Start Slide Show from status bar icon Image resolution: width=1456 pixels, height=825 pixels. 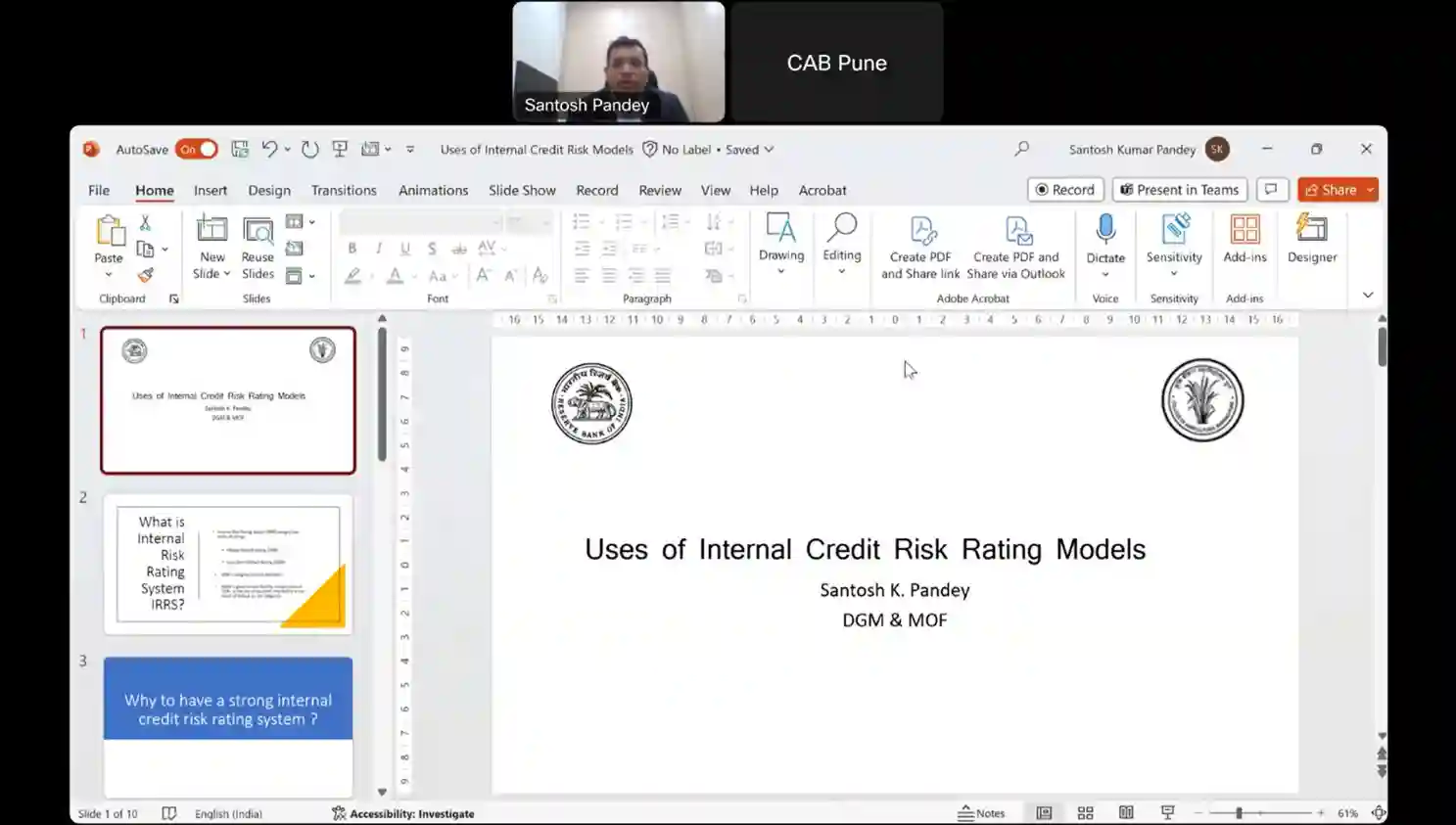[x=1168, y=813]
